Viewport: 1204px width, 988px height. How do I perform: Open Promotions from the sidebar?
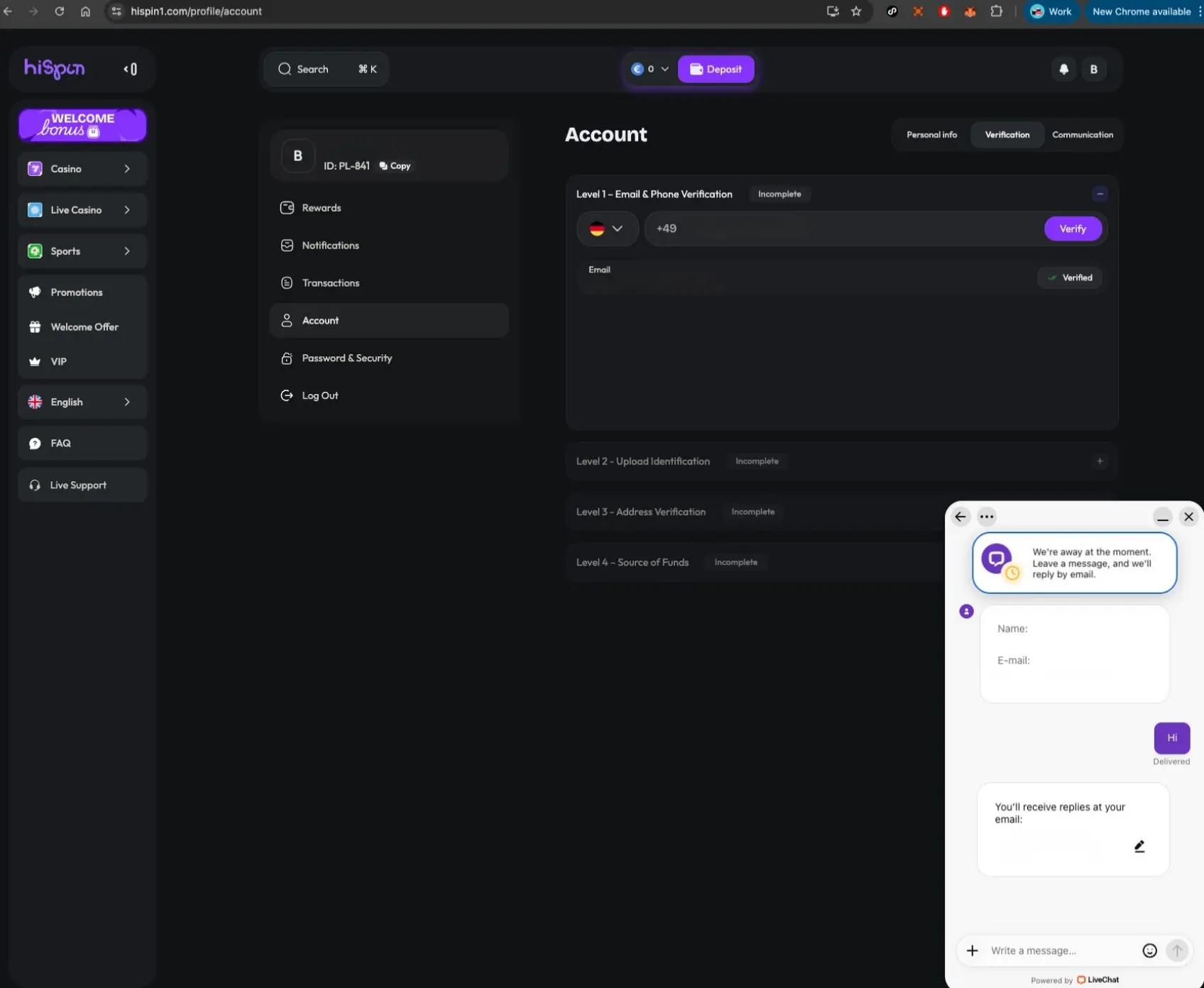(82, 292)
